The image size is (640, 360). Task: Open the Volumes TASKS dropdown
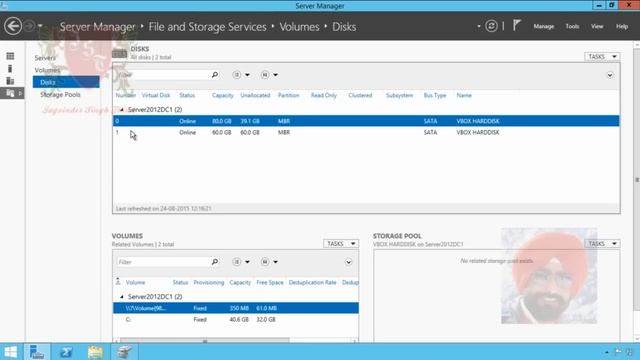[x=341, y=244]
